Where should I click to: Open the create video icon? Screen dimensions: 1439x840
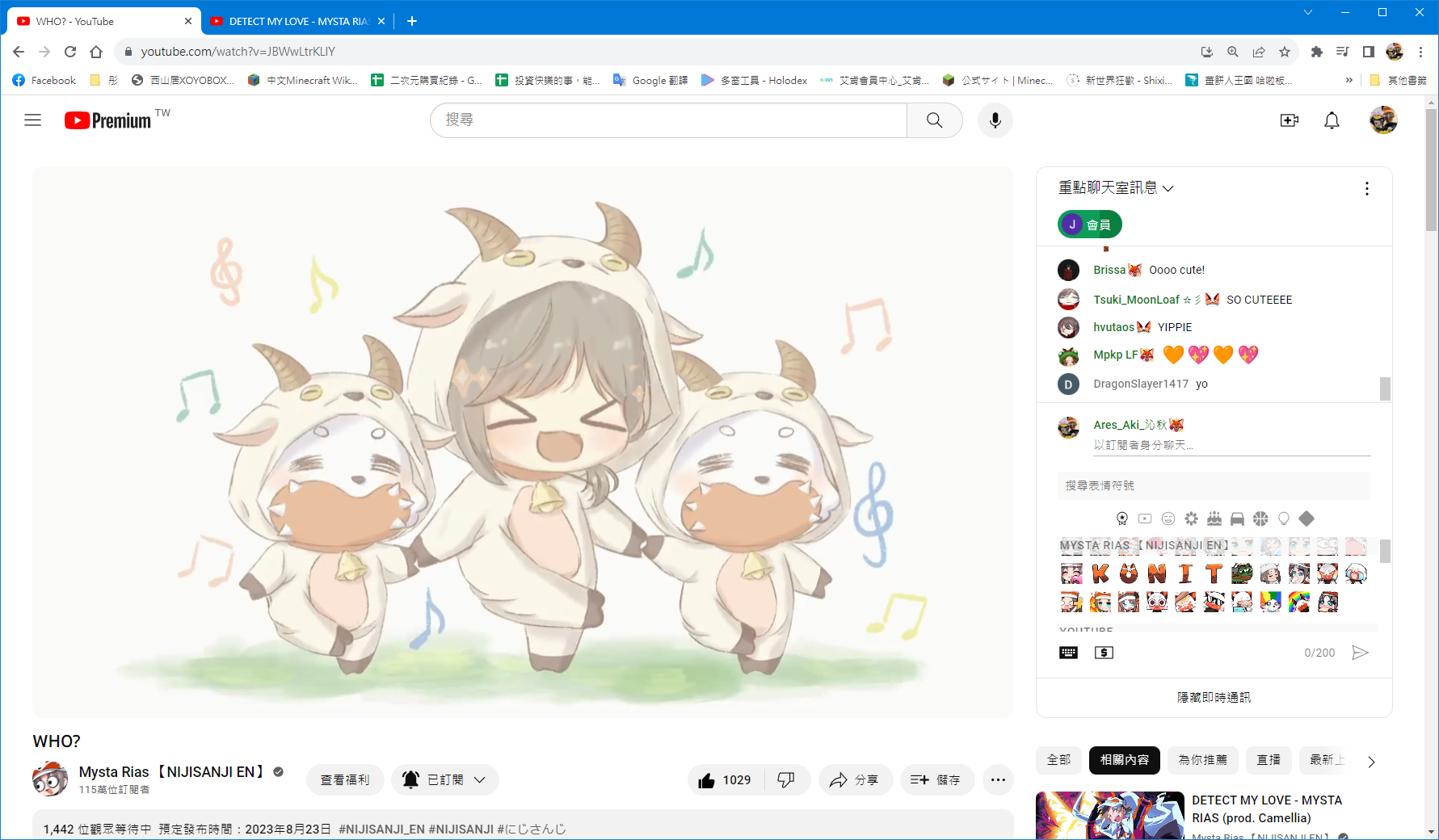(x=1290, y=120)
